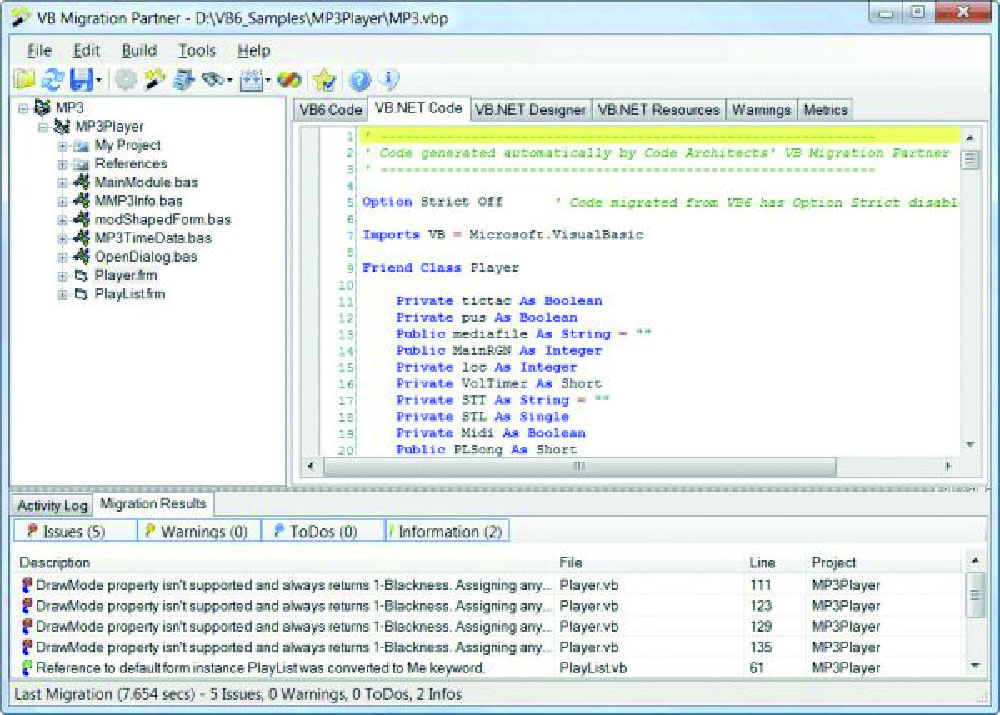Click the red-green-yellow circles toolbar icon
Screen dimensions: 1000x715
(289, 80)
